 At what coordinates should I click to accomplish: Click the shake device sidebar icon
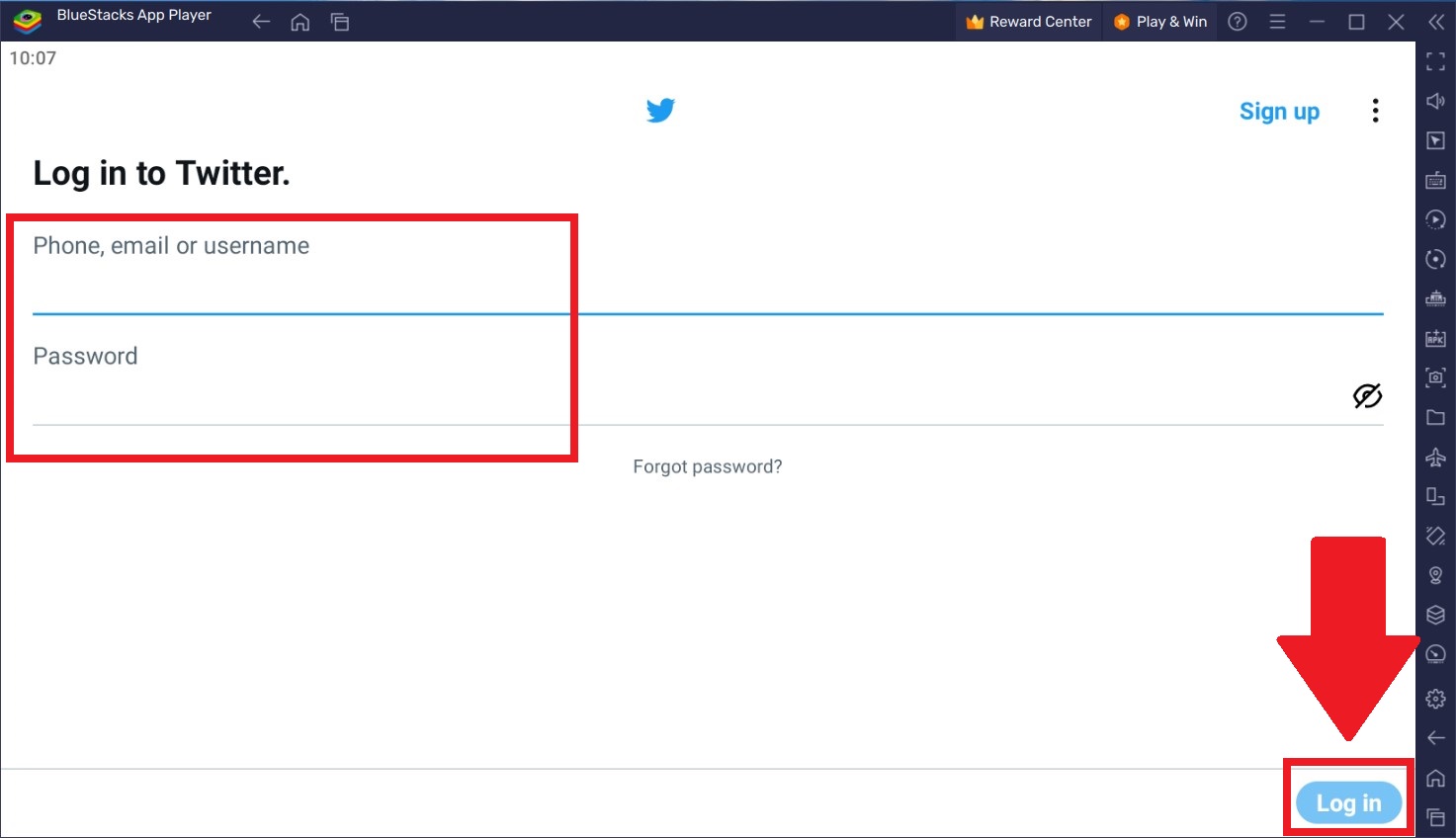(1436, 536)
